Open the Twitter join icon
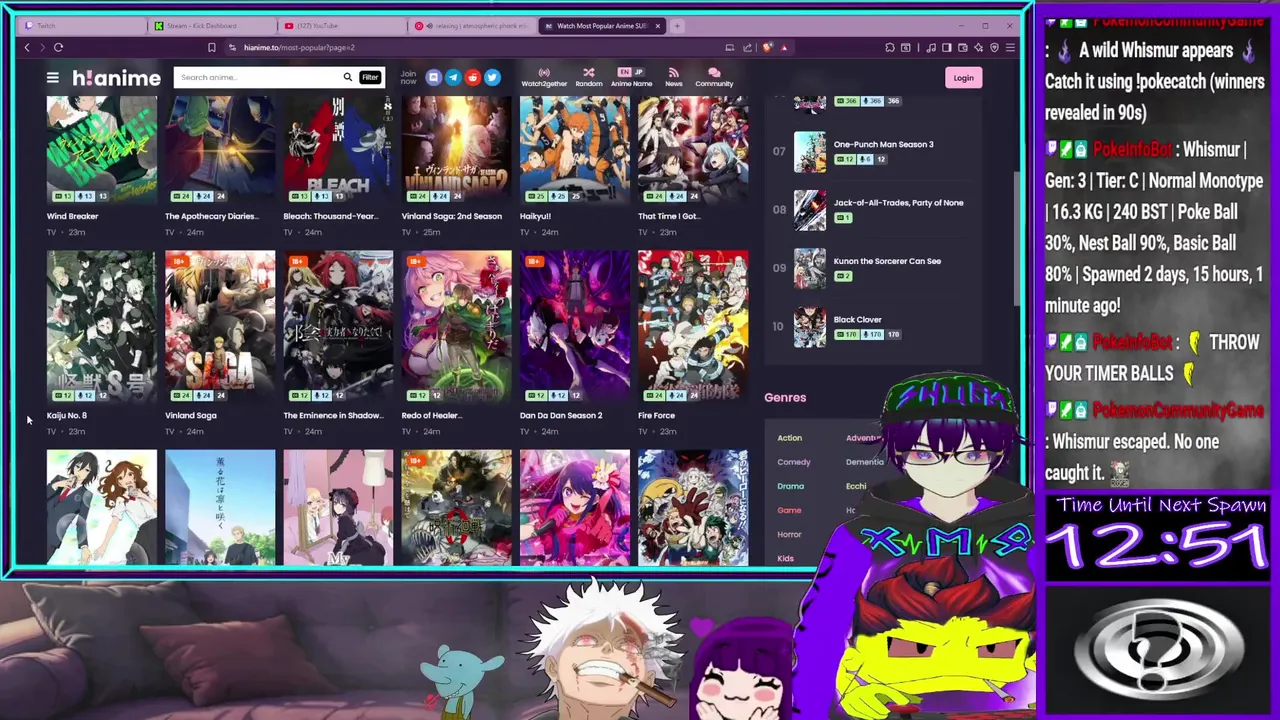This screenshot has height=720, width=1280. (x=492, y=77)
